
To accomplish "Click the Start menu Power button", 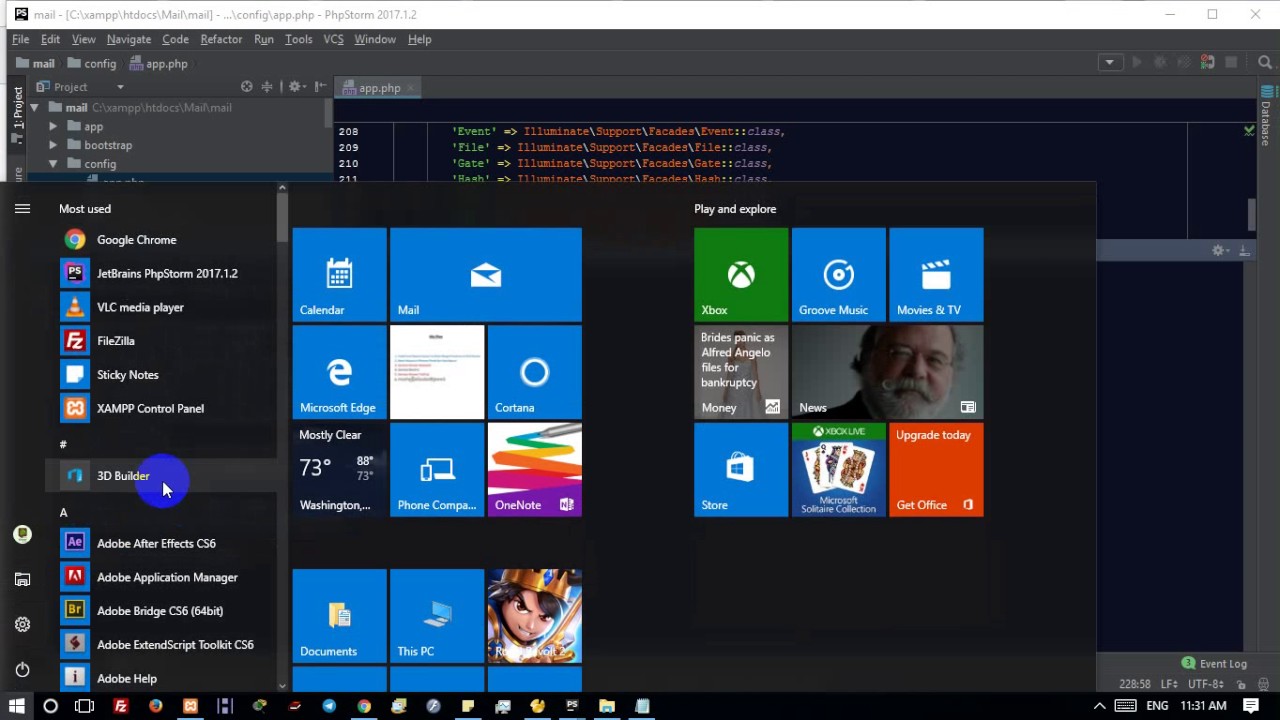I will [22, 670].
